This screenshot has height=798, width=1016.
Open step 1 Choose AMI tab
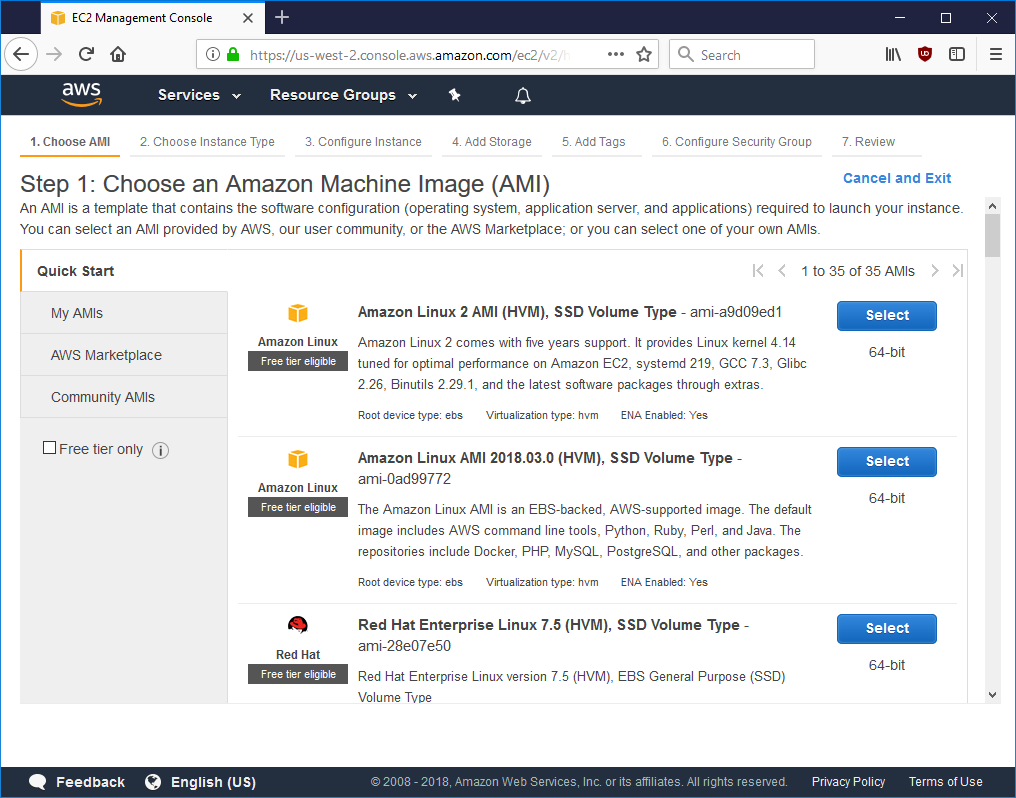tap(70, 142)
